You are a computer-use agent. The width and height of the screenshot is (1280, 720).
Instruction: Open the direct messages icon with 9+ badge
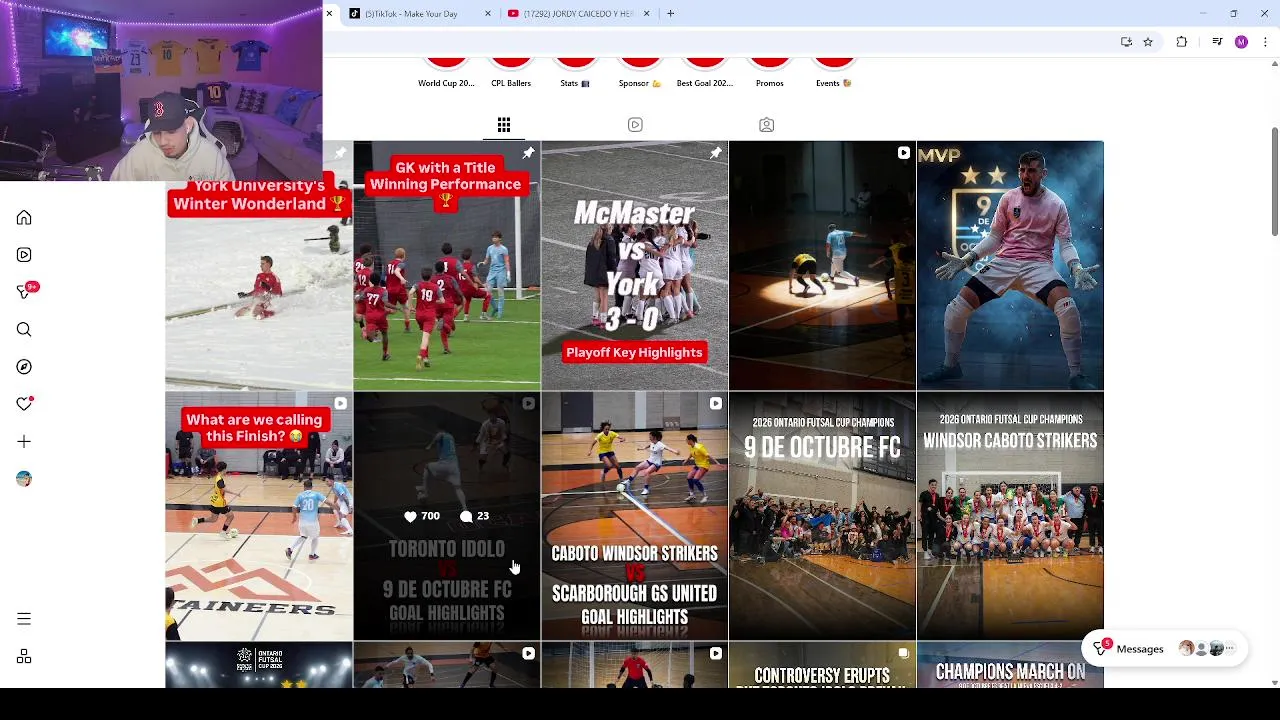26,291
